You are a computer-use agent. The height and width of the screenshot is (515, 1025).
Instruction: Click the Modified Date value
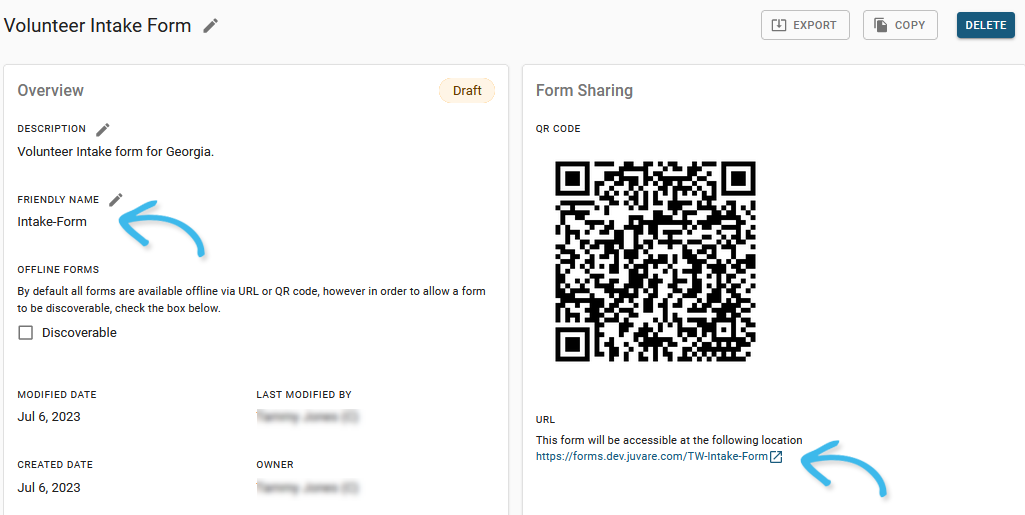coord(49,417)
